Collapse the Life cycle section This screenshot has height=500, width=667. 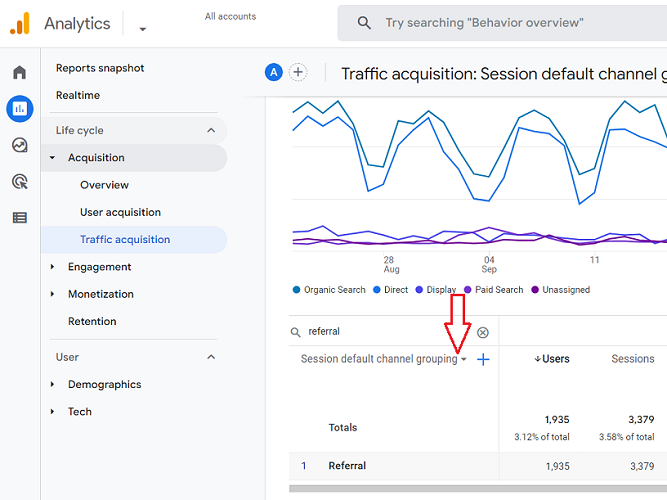tap(211, 130)
